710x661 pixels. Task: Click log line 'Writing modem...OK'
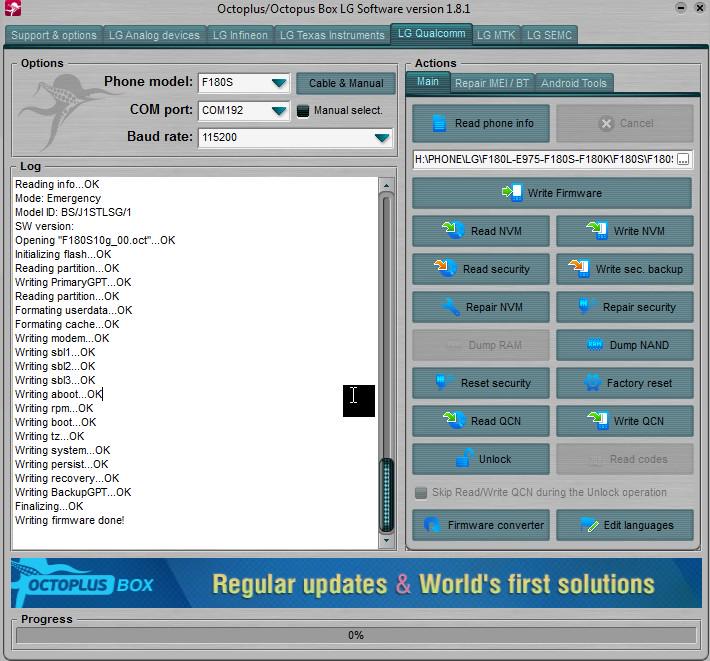(62, 338)
